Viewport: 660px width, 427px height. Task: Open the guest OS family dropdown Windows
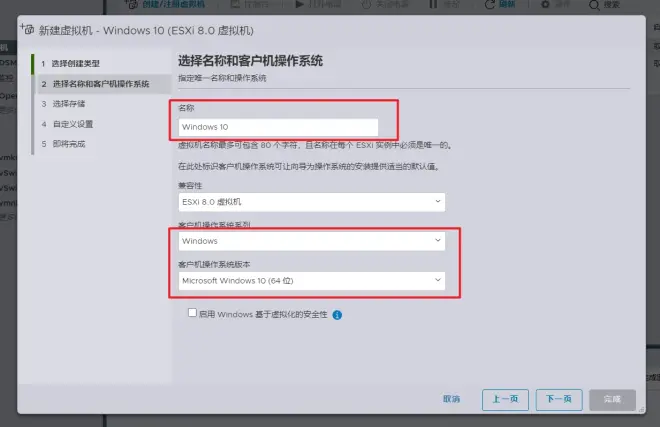[311, 241]
